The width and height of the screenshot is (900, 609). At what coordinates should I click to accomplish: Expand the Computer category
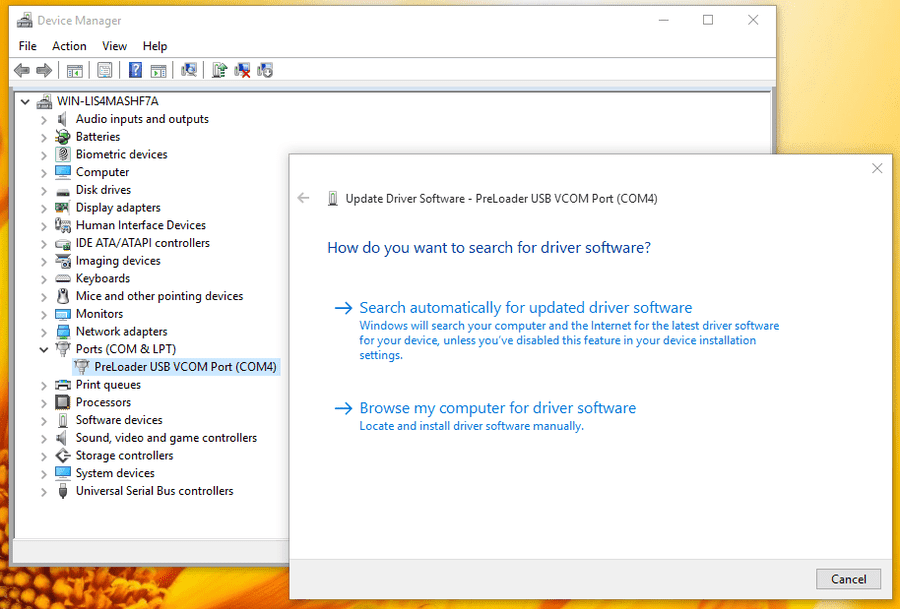click(44, 173)
